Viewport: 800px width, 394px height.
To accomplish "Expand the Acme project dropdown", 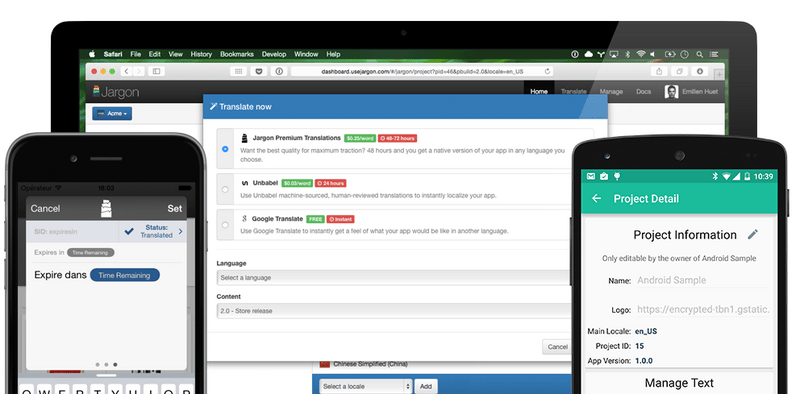I will (x=112, y=113).
